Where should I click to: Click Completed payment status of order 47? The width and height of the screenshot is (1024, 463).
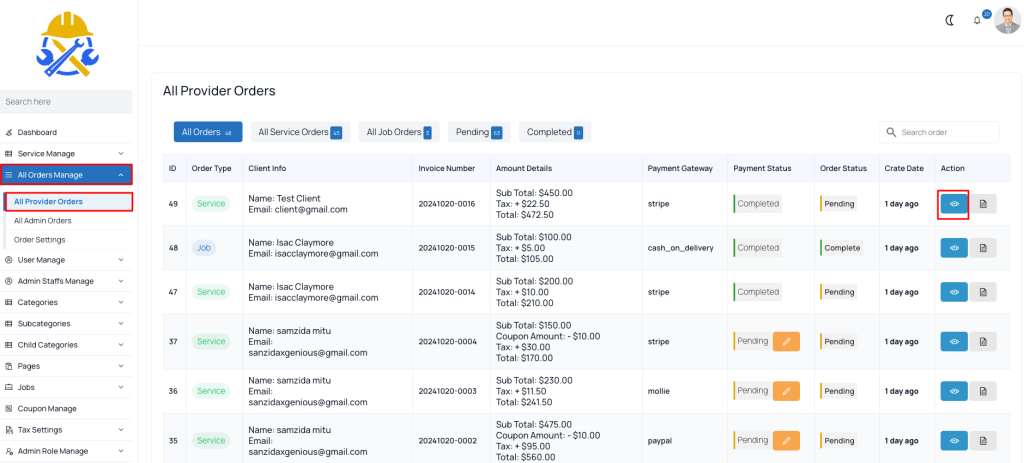click(758, 292)
